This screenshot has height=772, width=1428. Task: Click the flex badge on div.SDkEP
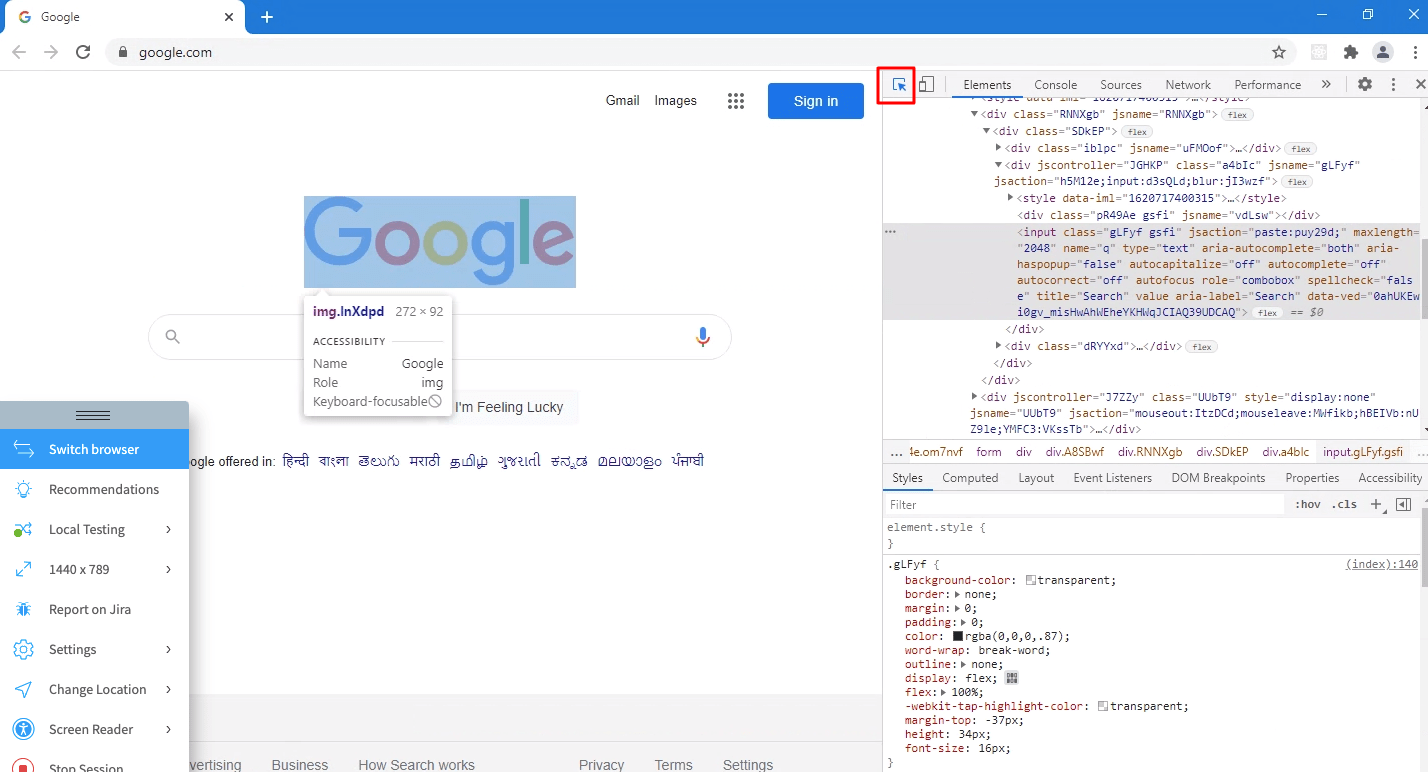[1137, 131]
